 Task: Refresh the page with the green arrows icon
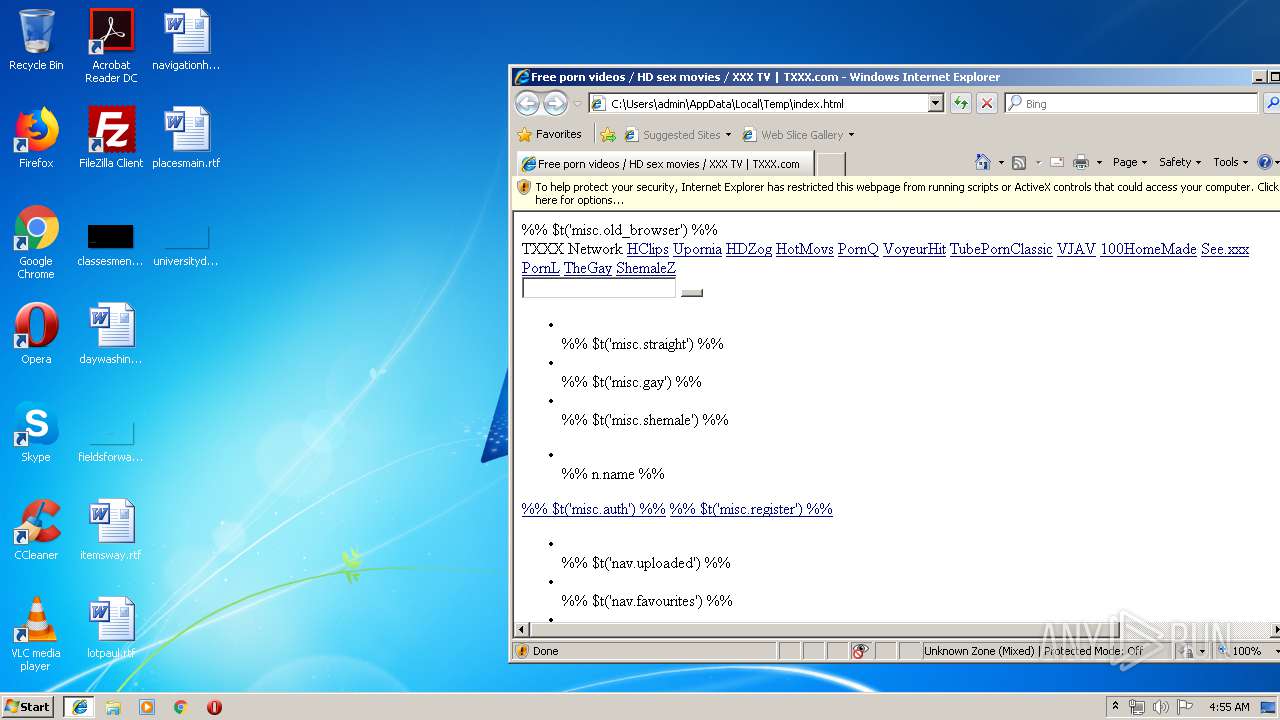coord(960,103)
